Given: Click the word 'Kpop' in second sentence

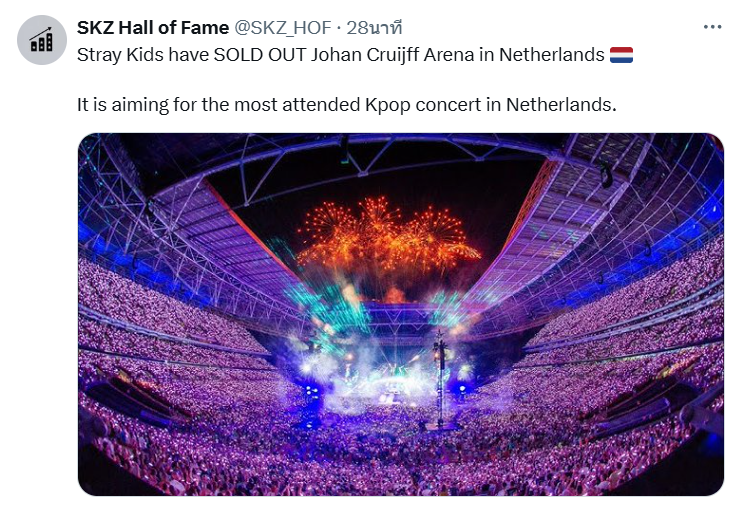Looking at the screenshot, I should pos(388,105).
